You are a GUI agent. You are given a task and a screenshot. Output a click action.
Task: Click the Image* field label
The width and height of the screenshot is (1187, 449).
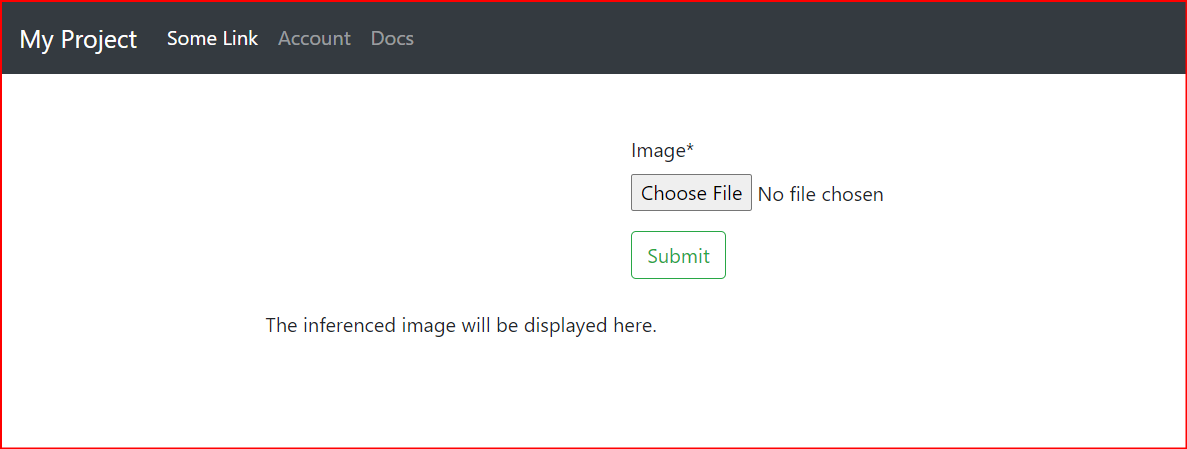pos(662,151)
